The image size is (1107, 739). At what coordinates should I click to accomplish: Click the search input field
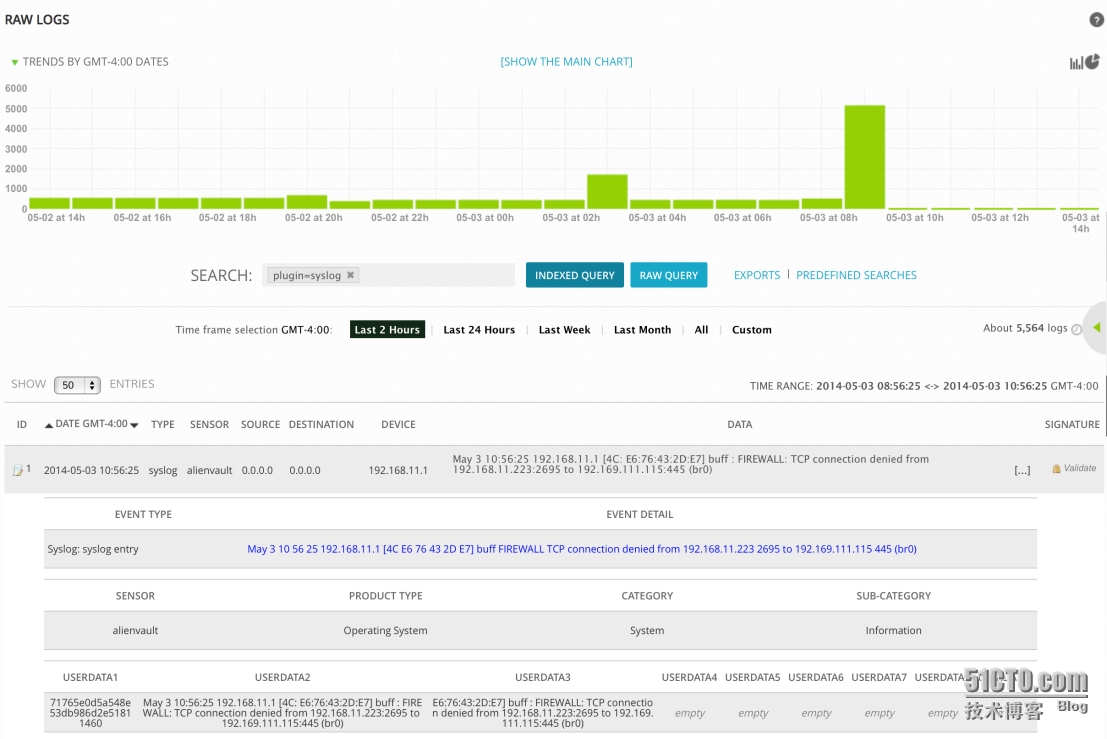point(440,275)
